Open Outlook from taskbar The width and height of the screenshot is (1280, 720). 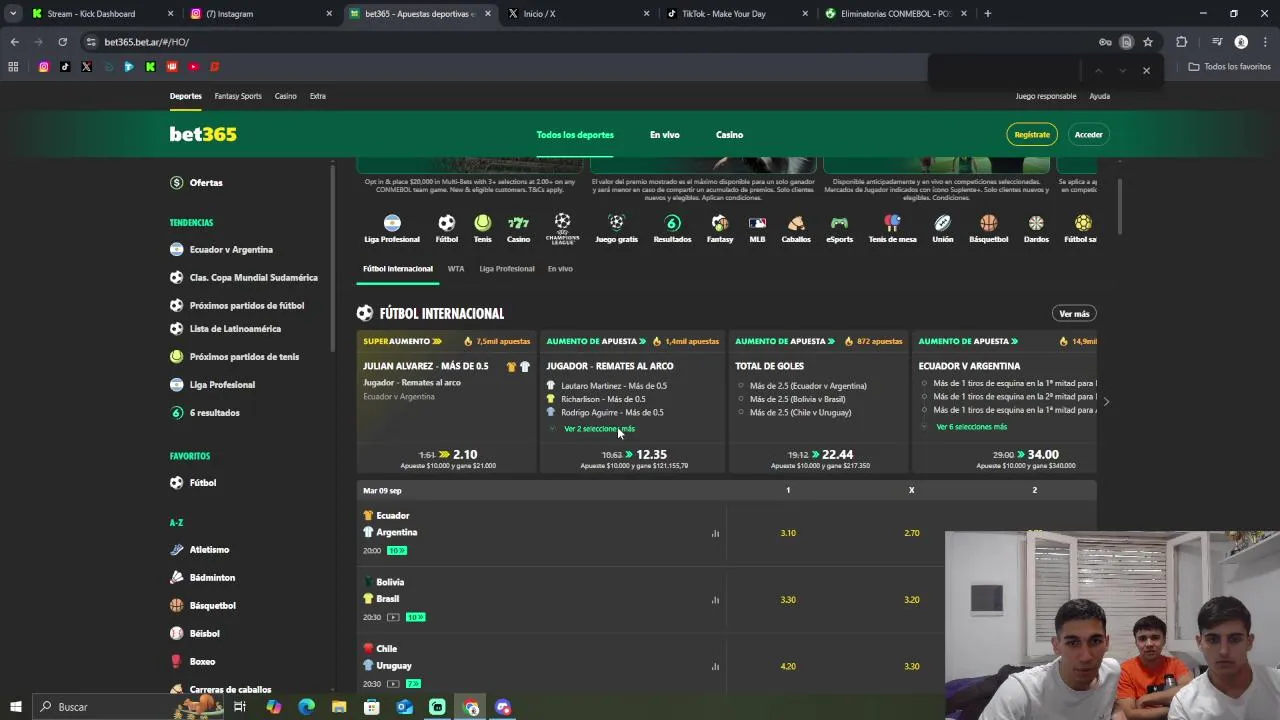point(404,707)
